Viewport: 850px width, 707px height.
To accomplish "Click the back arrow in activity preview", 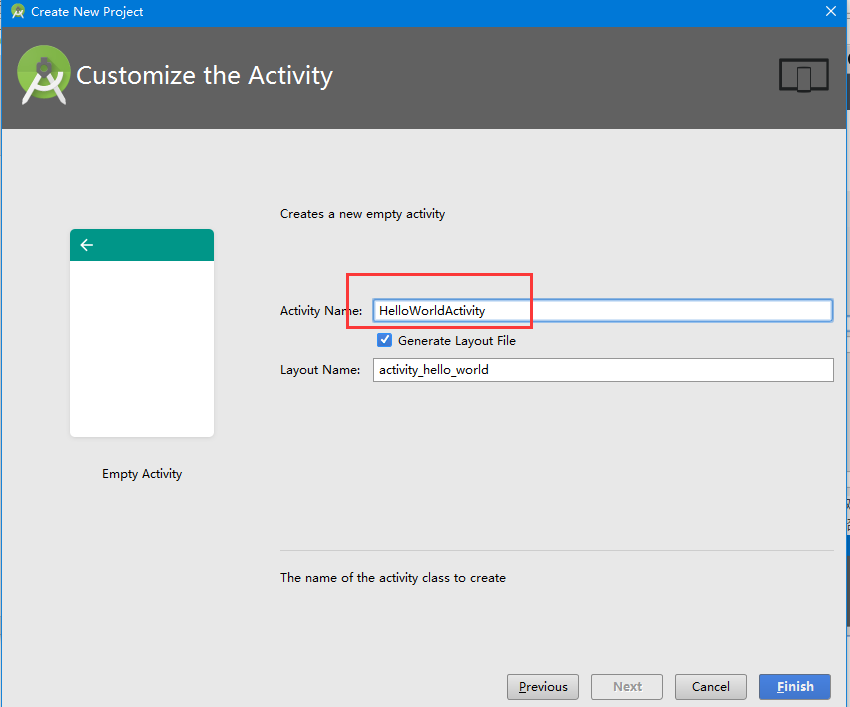I will point(87,245).
